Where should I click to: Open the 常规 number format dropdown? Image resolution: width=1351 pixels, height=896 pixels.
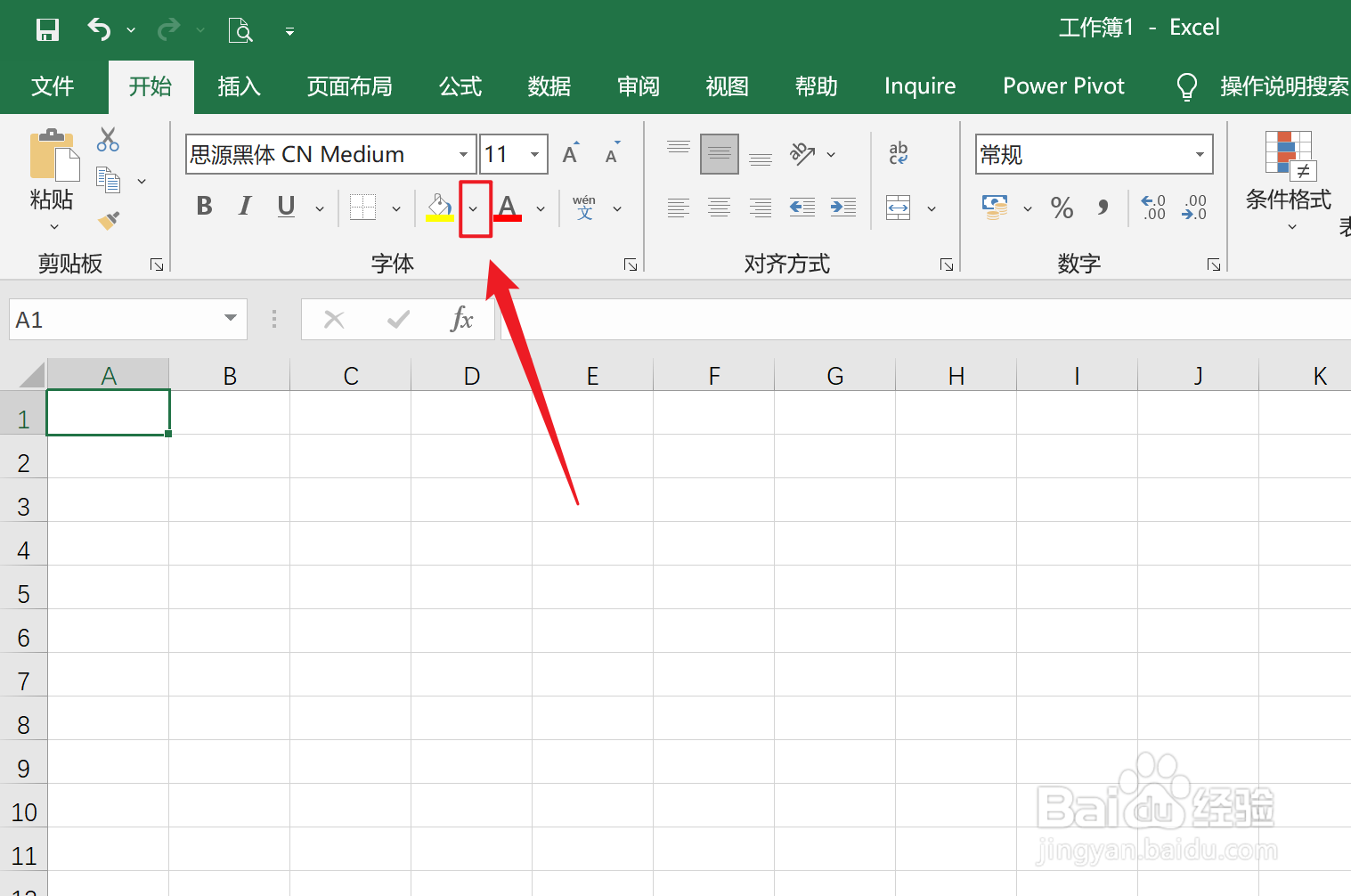pyautogui.click(x=1199, y=153)
